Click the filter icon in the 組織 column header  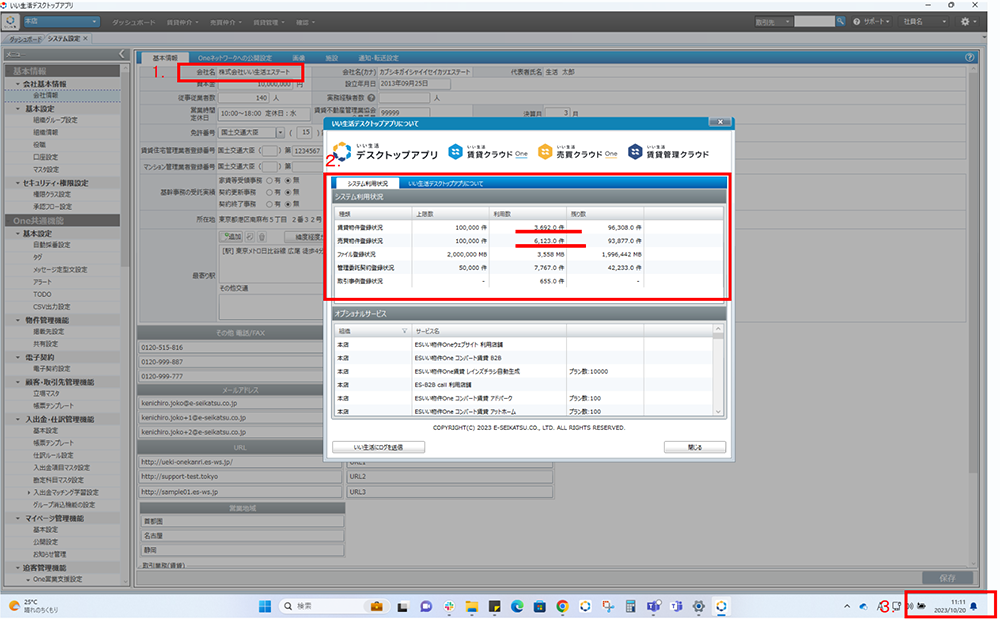point(404,331)
